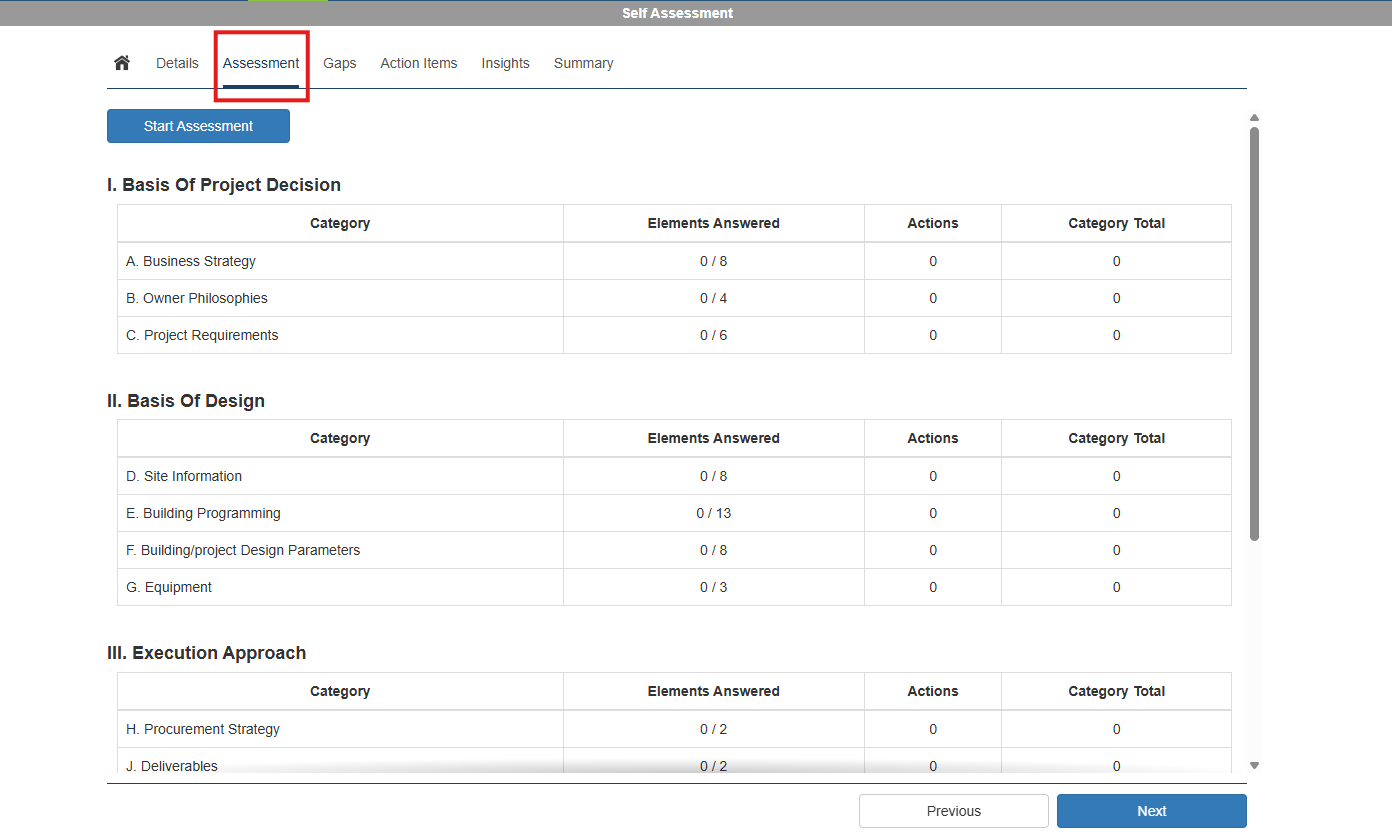Click the Previous button

point(953,811)
